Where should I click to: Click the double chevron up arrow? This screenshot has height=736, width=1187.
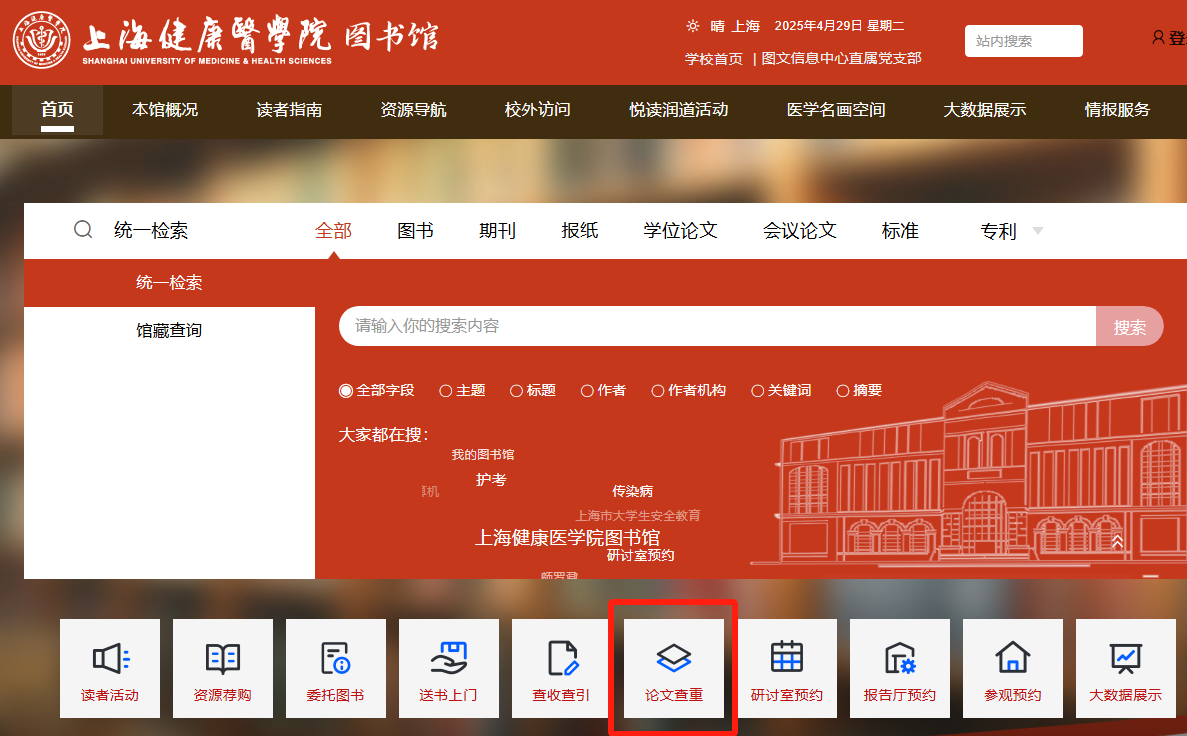(x=1117, y=541)
